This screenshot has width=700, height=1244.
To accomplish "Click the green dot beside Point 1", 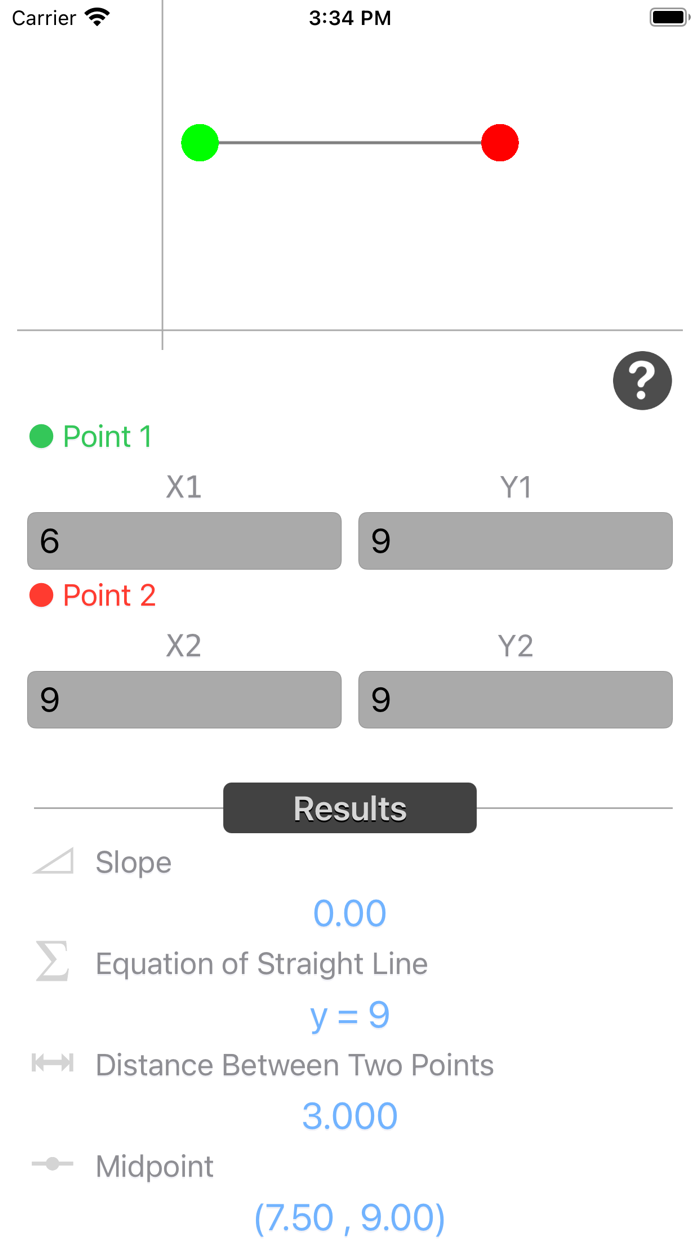I will tap(39, 436).
